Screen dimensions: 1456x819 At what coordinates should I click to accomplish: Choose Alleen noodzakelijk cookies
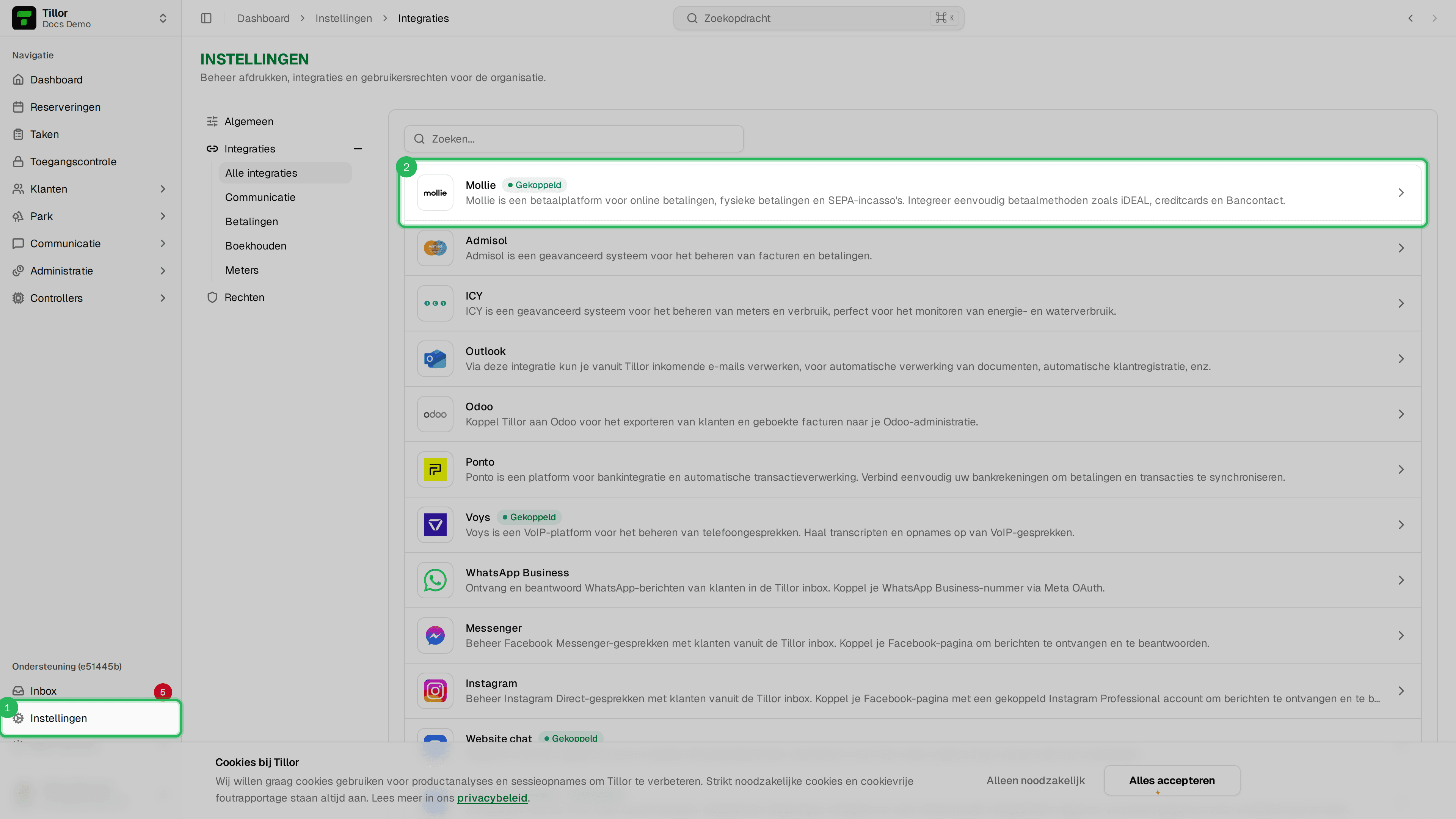coord(1036,781)
